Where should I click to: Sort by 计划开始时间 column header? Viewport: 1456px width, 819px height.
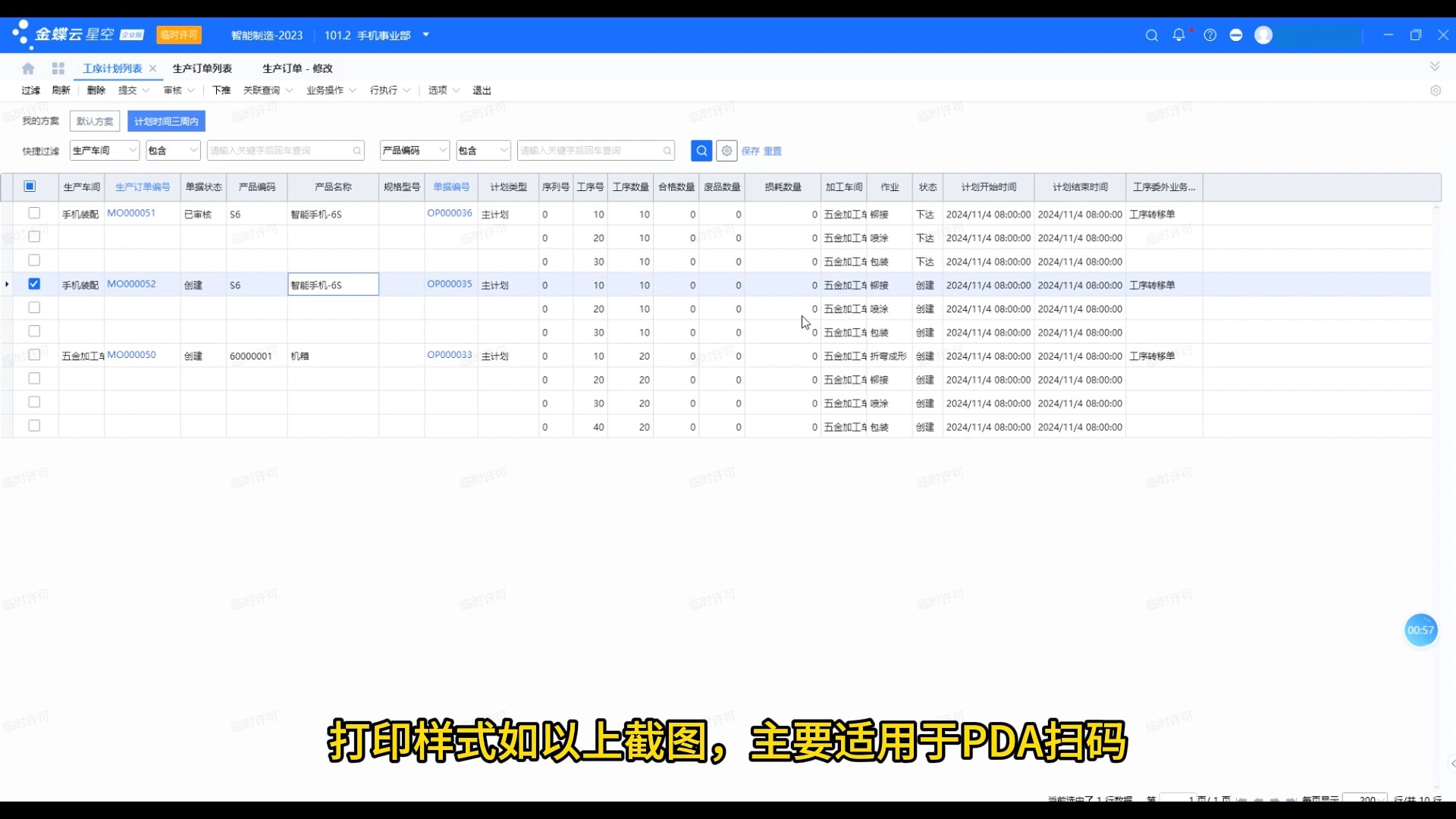(988, 187)
